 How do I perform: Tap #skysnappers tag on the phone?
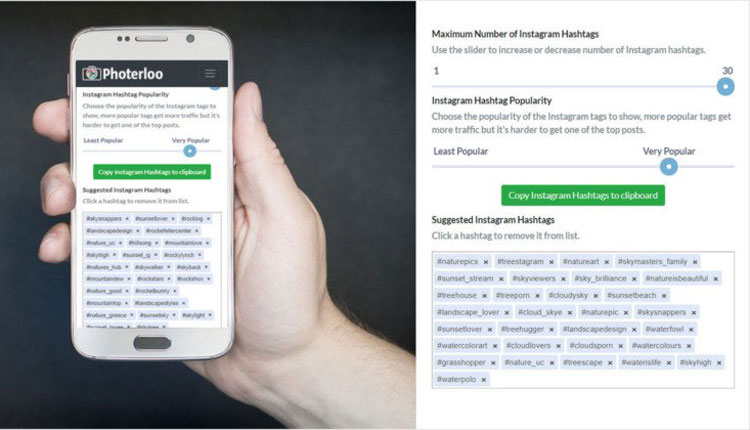(x=108, y=219)
